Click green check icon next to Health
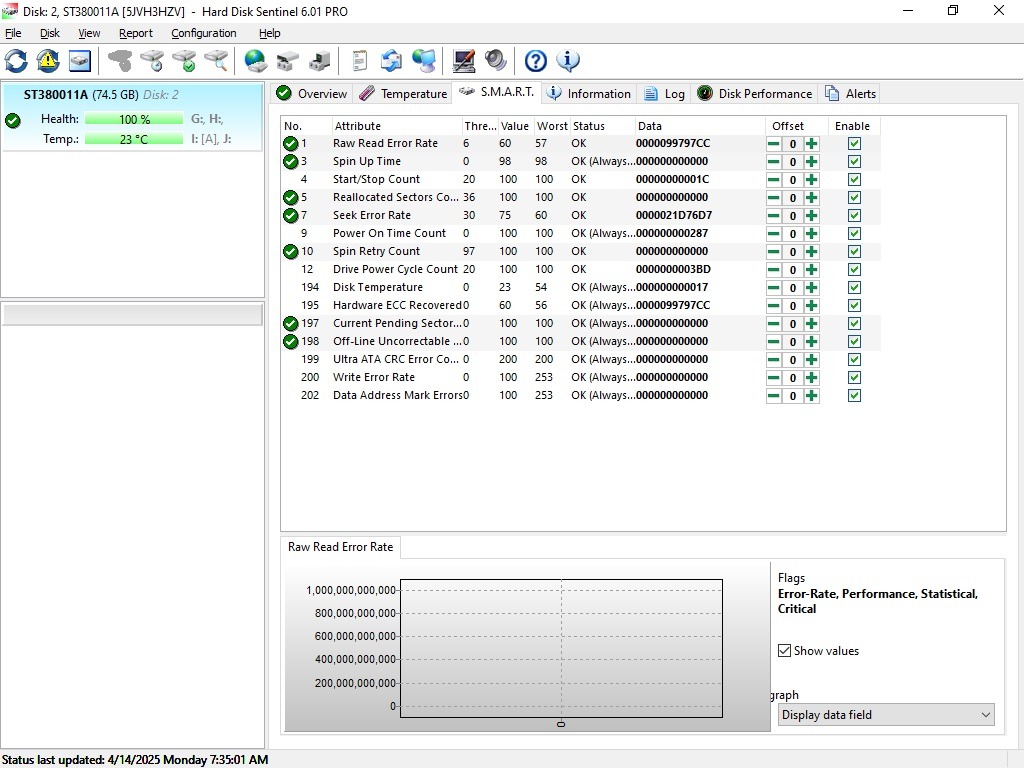1024x768 pixels. [x=12, y=120]
